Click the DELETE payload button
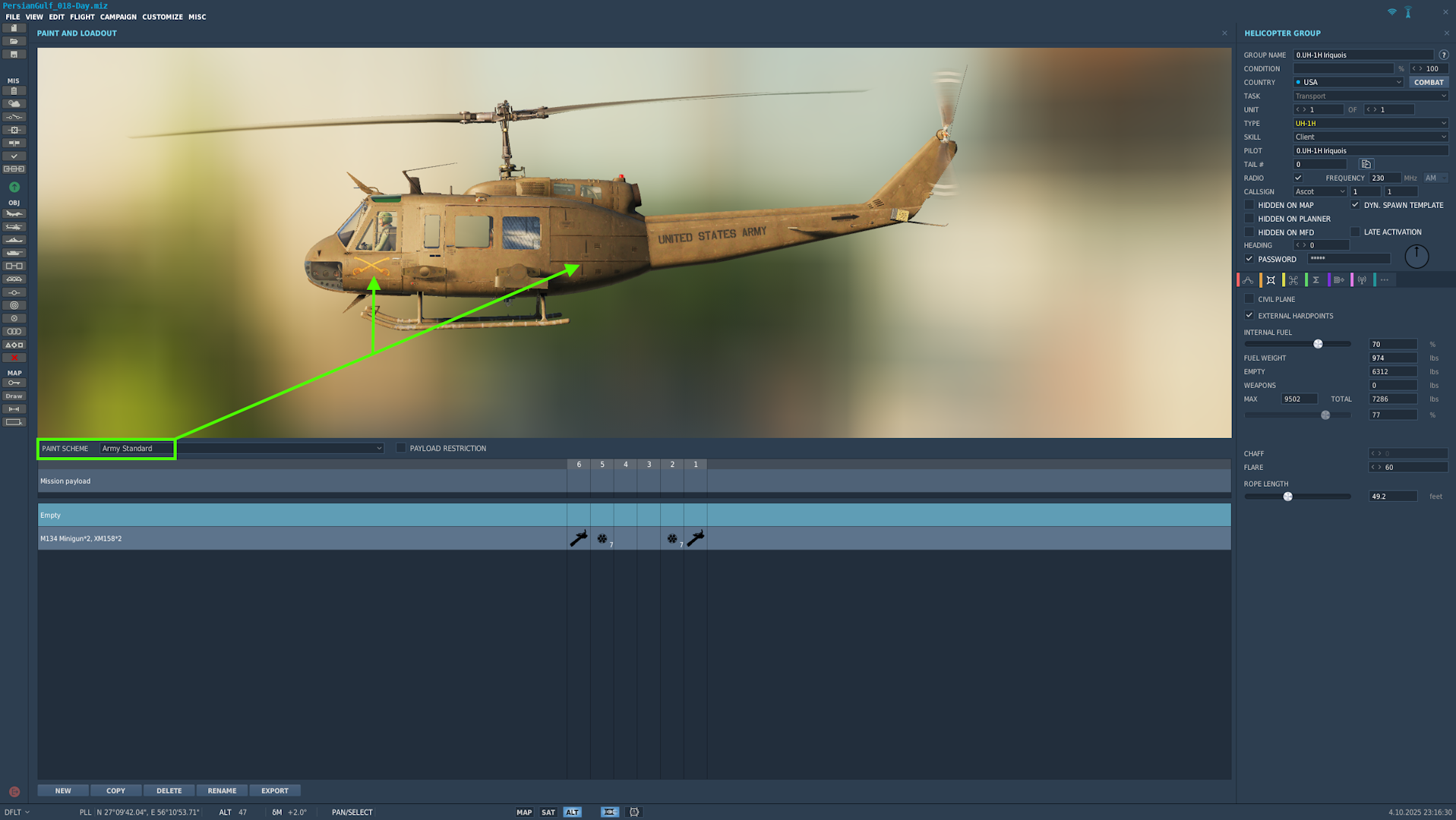Image resolution: width=1456 pixels, height=820 pixels. pos(169,791)
